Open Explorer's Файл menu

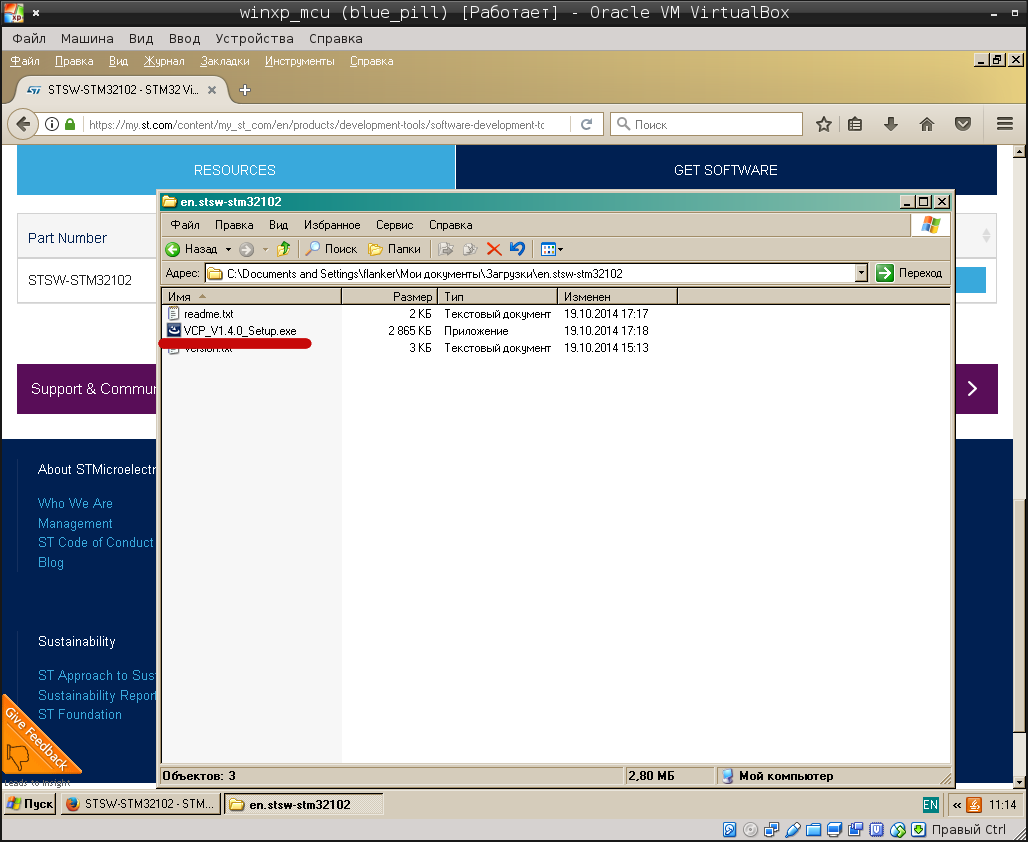tap(185, 225)
